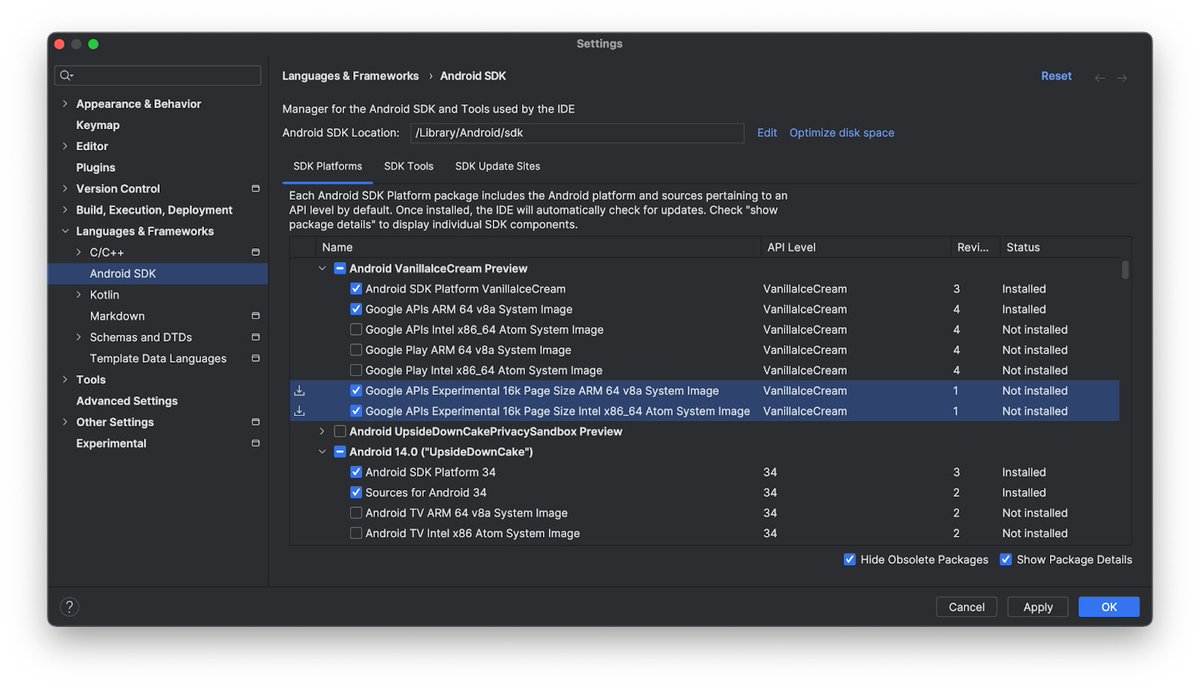Screen dimensions: 1200x689
Task: Check Android TV ARM 64 v8a System Image
Action: [356, 513]
